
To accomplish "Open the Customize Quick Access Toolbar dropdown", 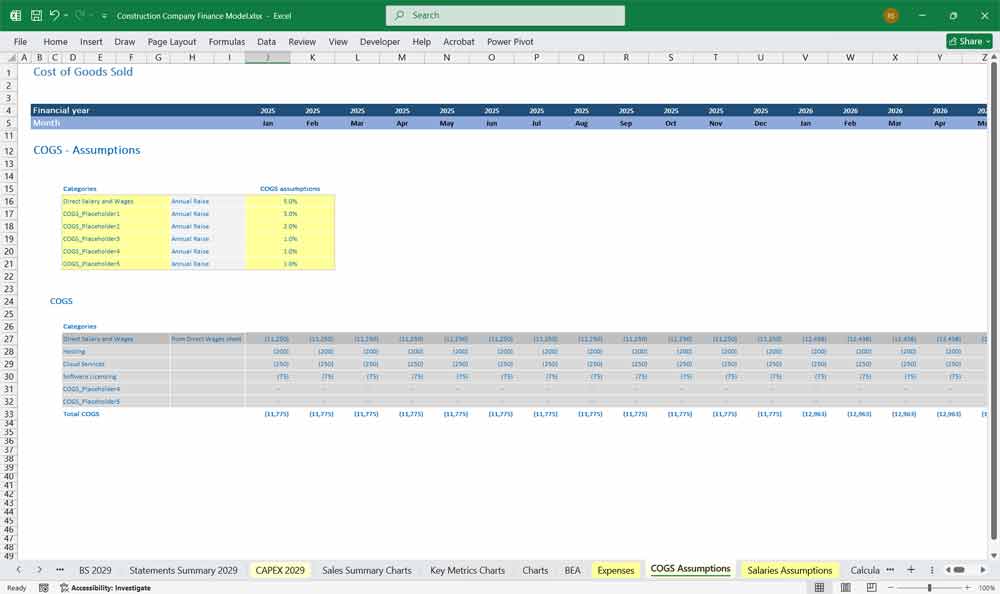I will pos(103,15).
